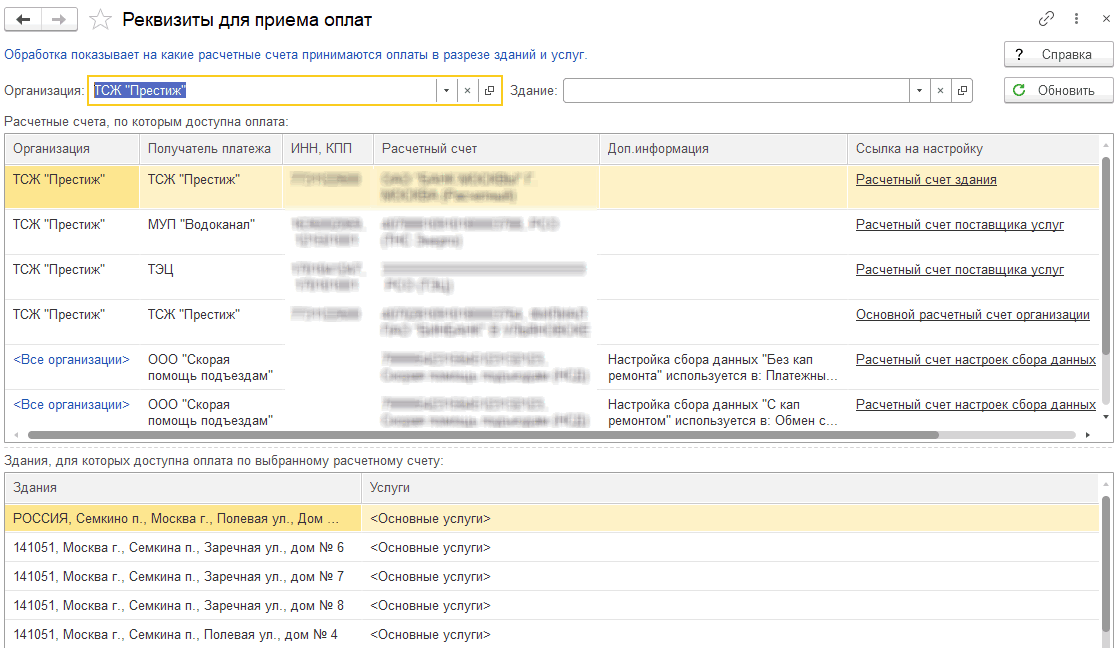Sort by Расчетный счет column header
This screenshot has height=648, width=1115.
click(x=486, y=149)
